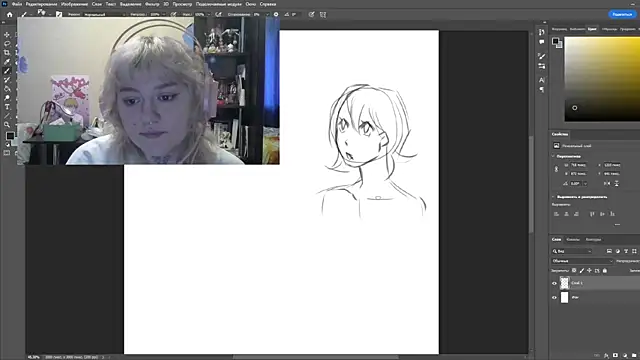
Task: Click the Home icon in options bar
Action: click(x=10, y=14)
